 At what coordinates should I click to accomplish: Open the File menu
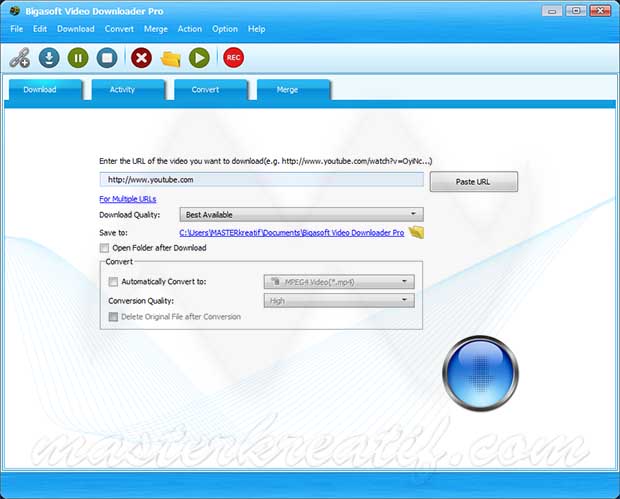tap(17, 29)
